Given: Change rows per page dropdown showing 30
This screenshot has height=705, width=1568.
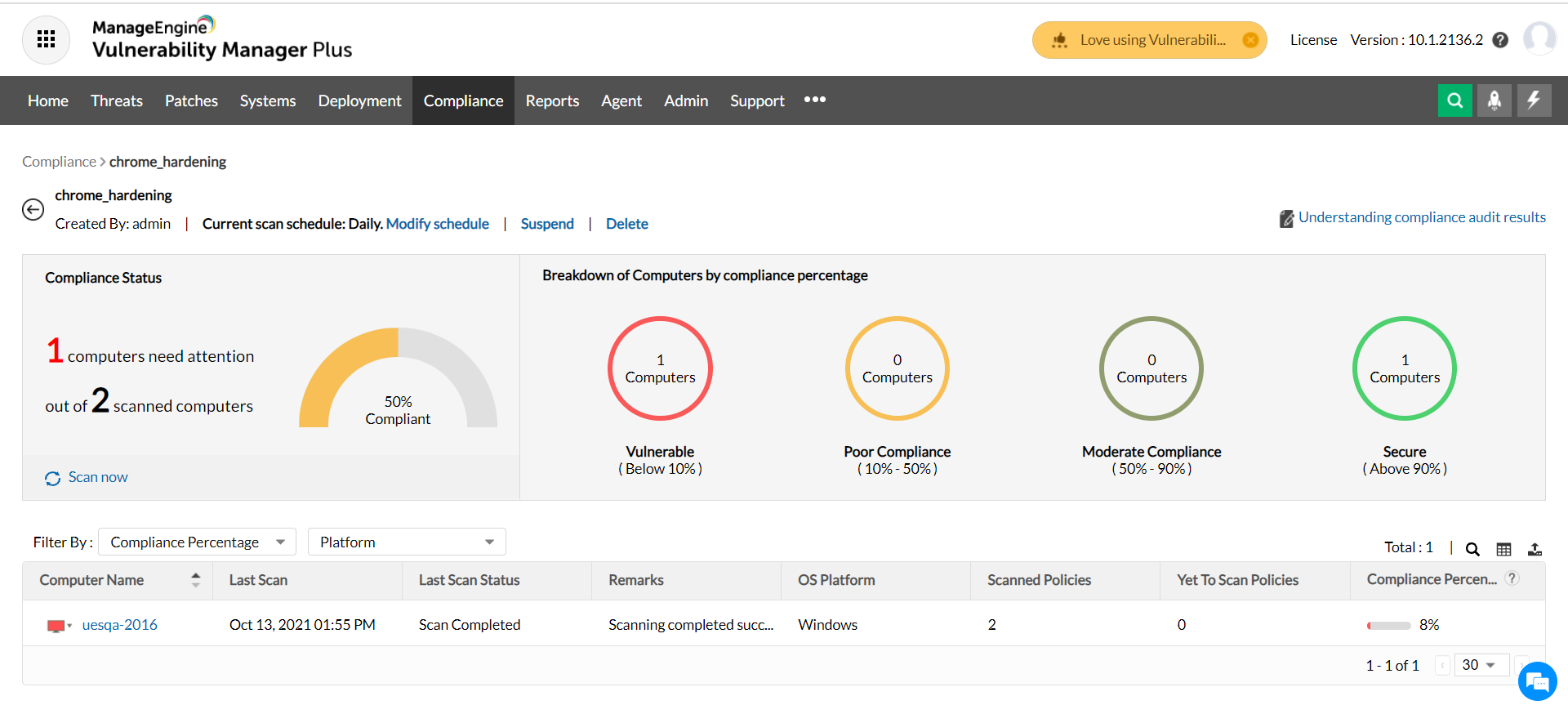Looking at the screenshot, I should (x=1481, y=665).
